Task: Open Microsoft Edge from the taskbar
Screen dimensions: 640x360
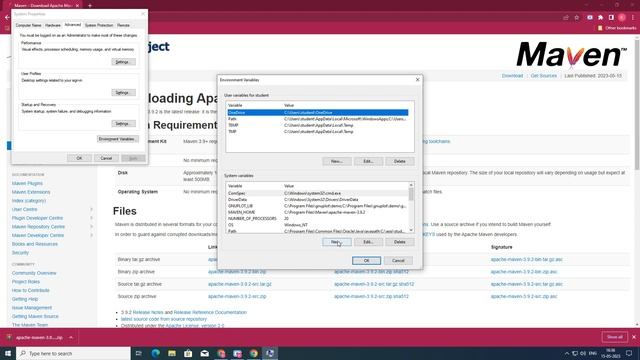Action: tap(156, 353)
